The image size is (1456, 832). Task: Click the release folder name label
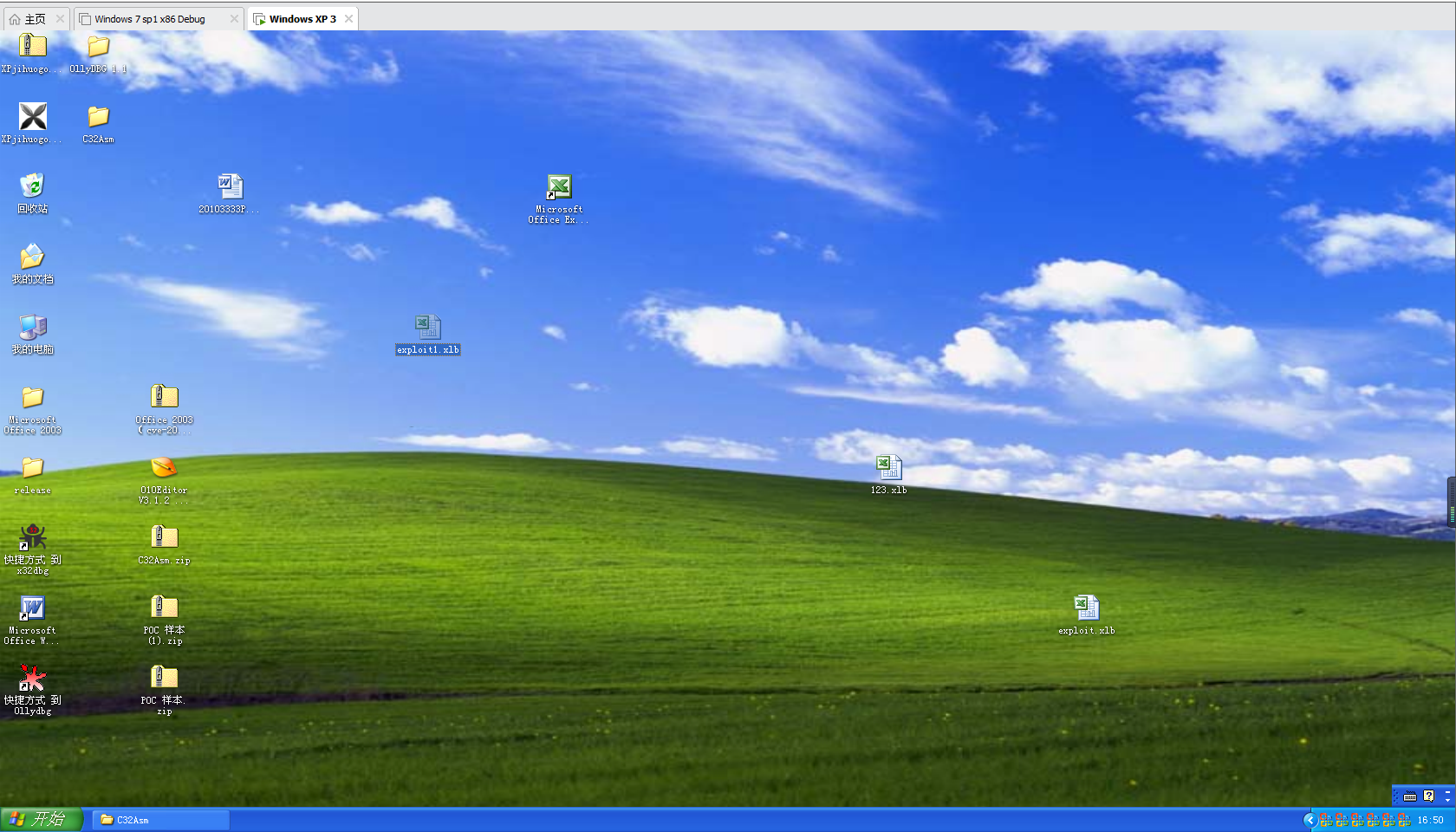pyautogui.click(x=32, y=491)
